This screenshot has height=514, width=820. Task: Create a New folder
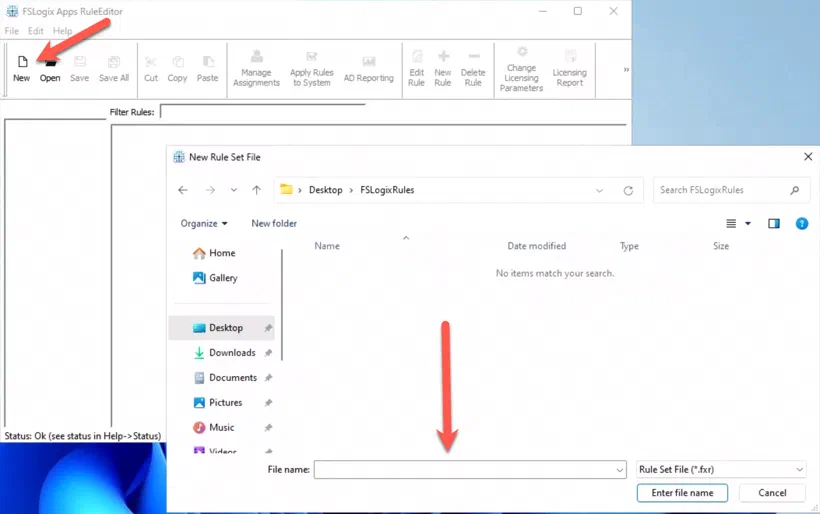pos(274,223)
